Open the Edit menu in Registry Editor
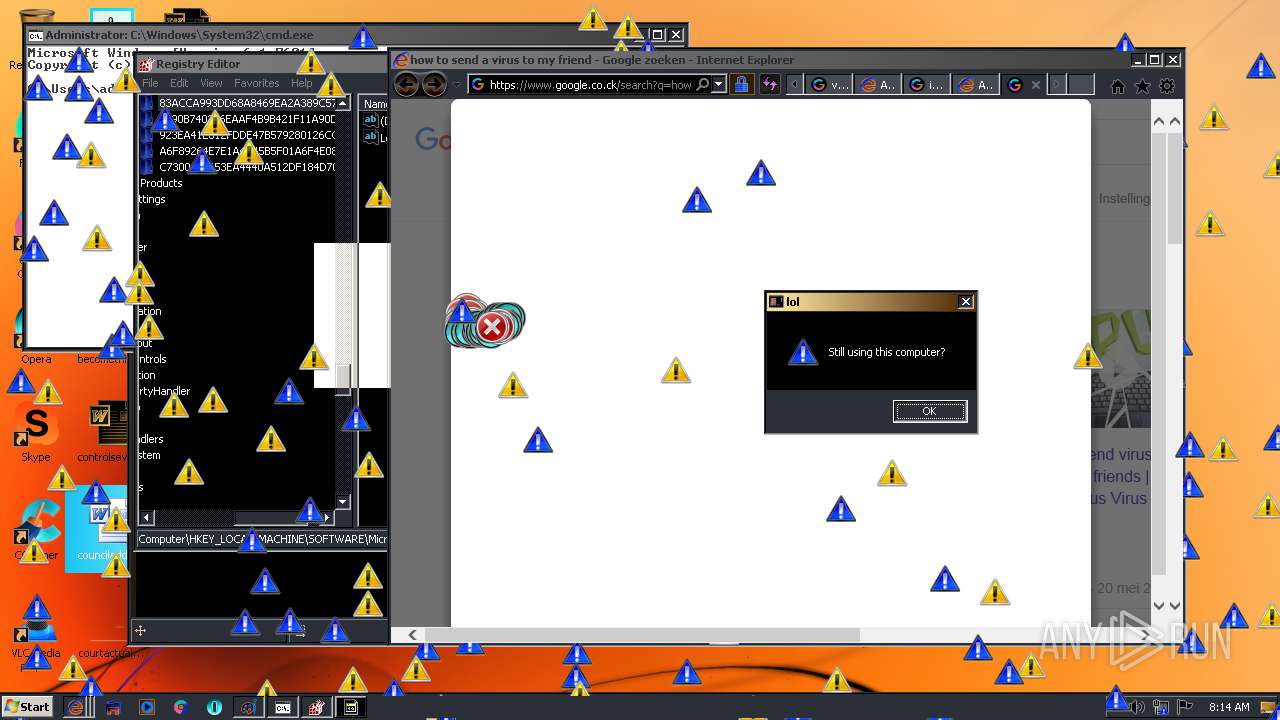The image size is (1280, 720). pyautogui.click(x=179, y=83)
